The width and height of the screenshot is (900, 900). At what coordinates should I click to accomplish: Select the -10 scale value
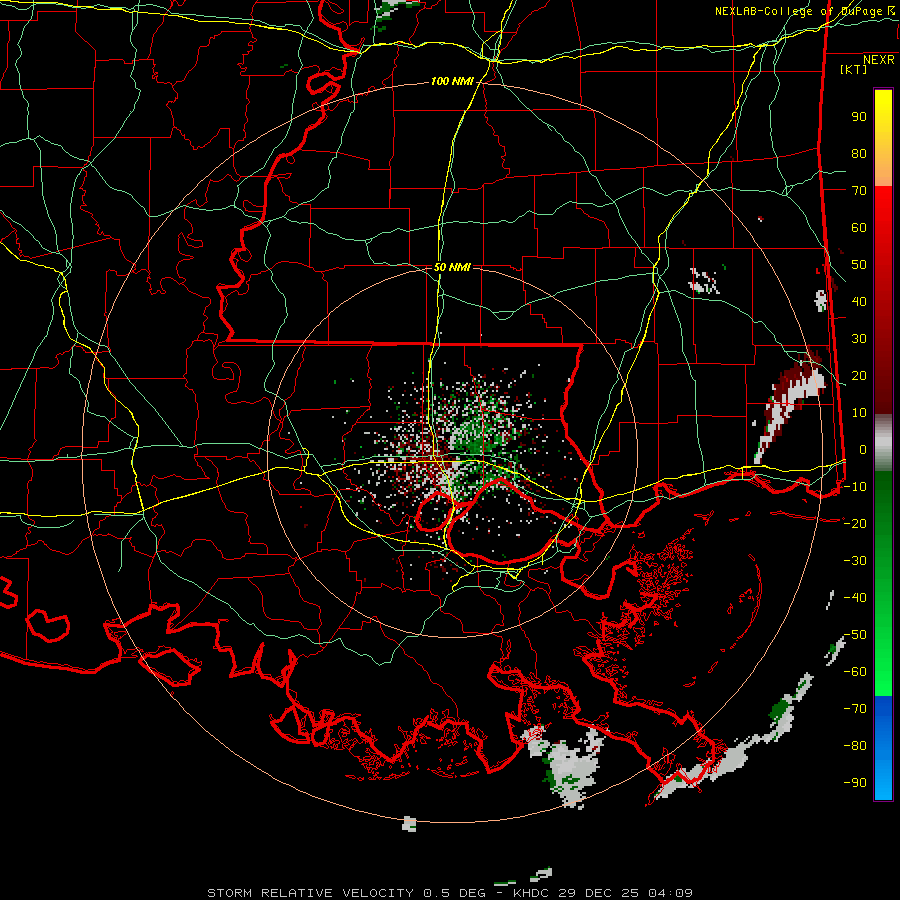tap(855, 487)
